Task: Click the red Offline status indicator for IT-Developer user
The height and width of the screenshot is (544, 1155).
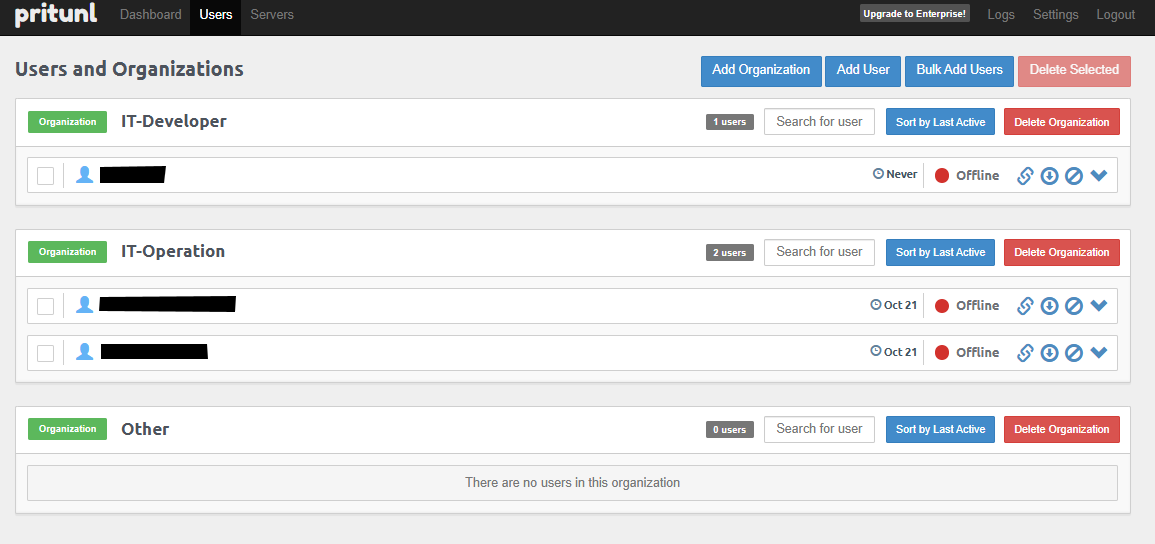Action: click(x=942, y=176)
